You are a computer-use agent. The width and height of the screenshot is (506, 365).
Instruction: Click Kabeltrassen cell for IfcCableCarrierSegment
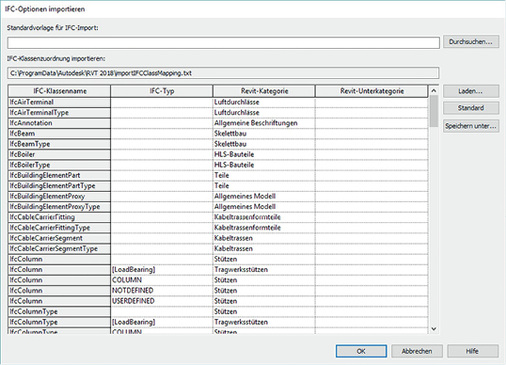coord(264,238)
